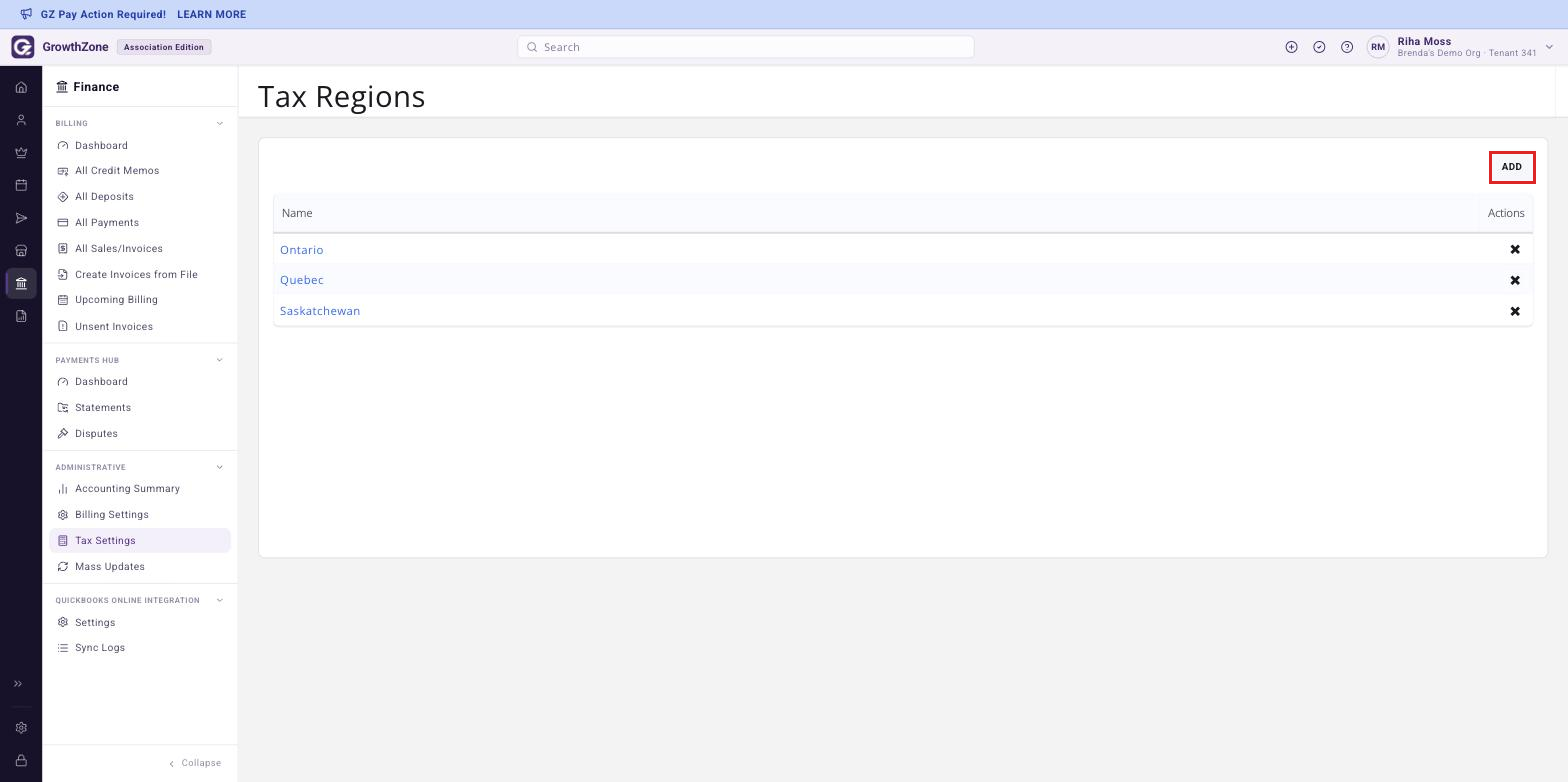Collapse the QuickBooks Online Integration section

(220, 600)
